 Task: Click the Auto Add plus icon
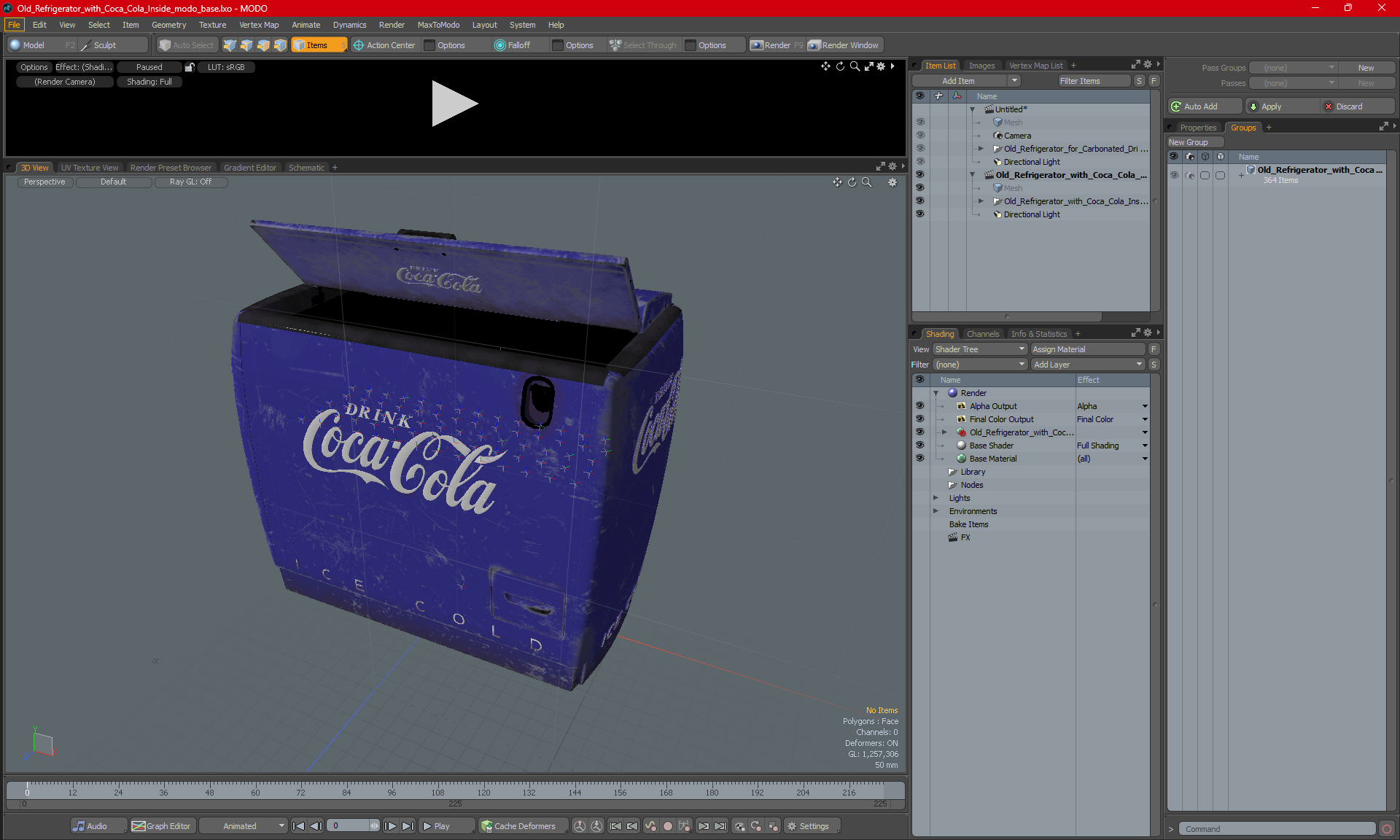point(1175,106)
